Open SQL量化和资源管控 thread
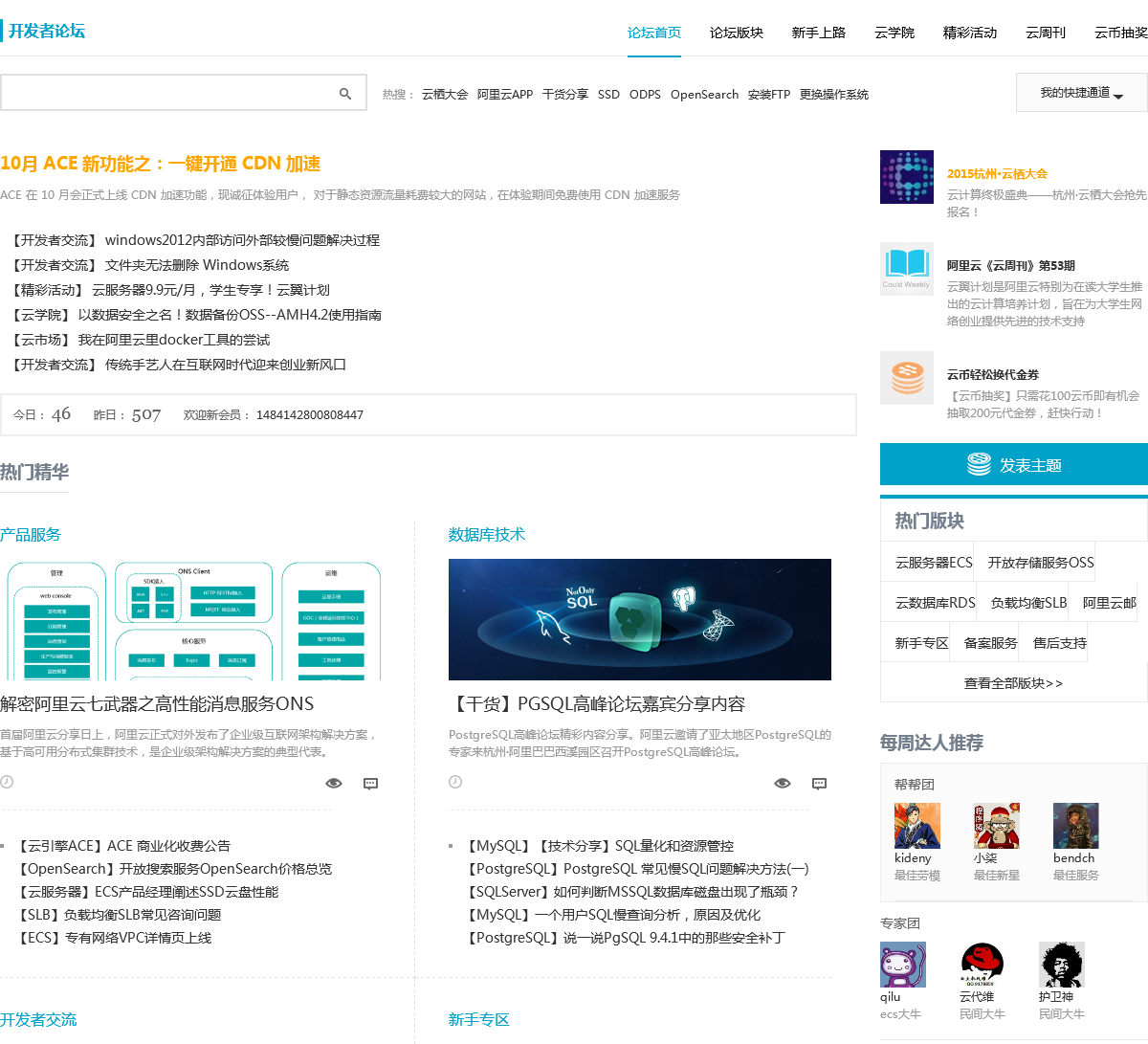Viewport: 1148px width, 1044px height. coord(674,846)
